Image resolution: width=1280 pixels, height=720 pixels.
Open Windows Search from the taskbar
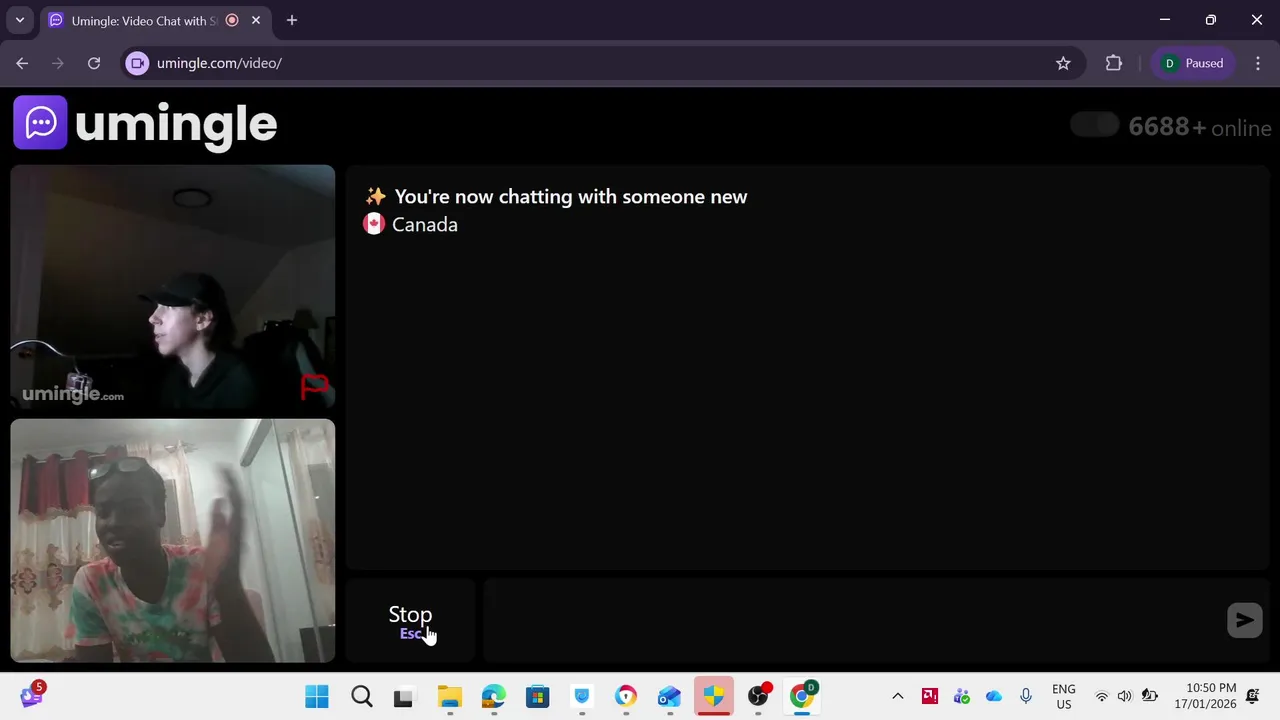point(362,697)
